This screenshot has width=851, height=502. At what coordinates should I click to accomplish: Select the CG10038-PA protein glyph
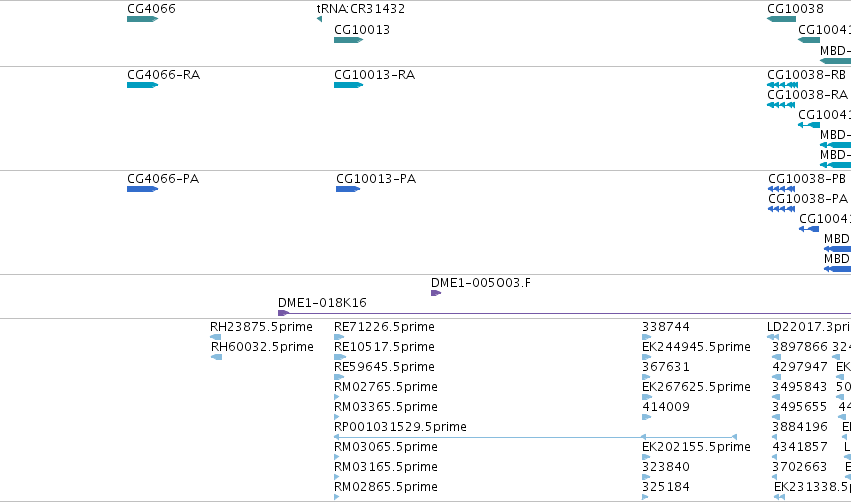coord(782,209)
